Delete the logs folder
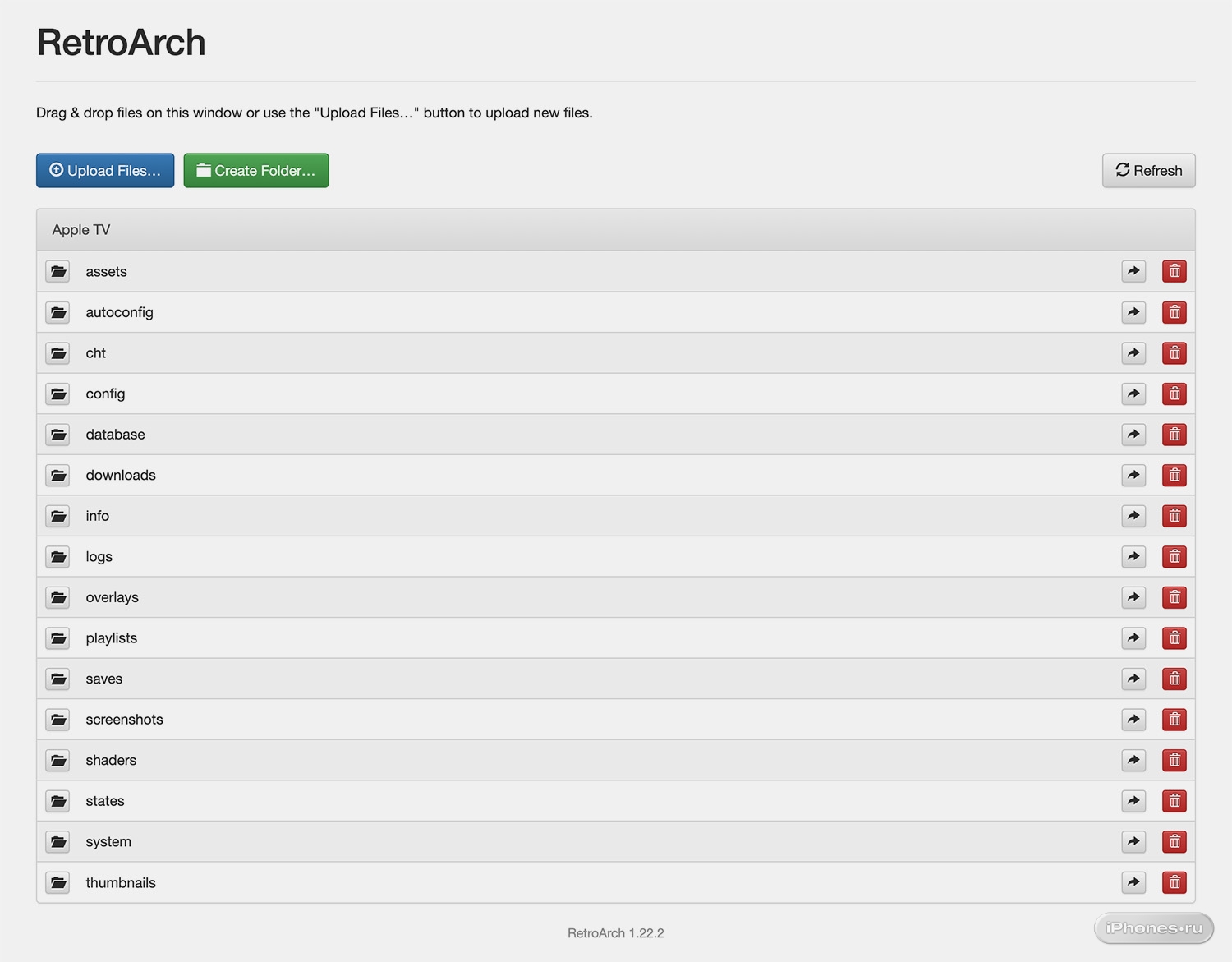 click(x=1174, y=557)
